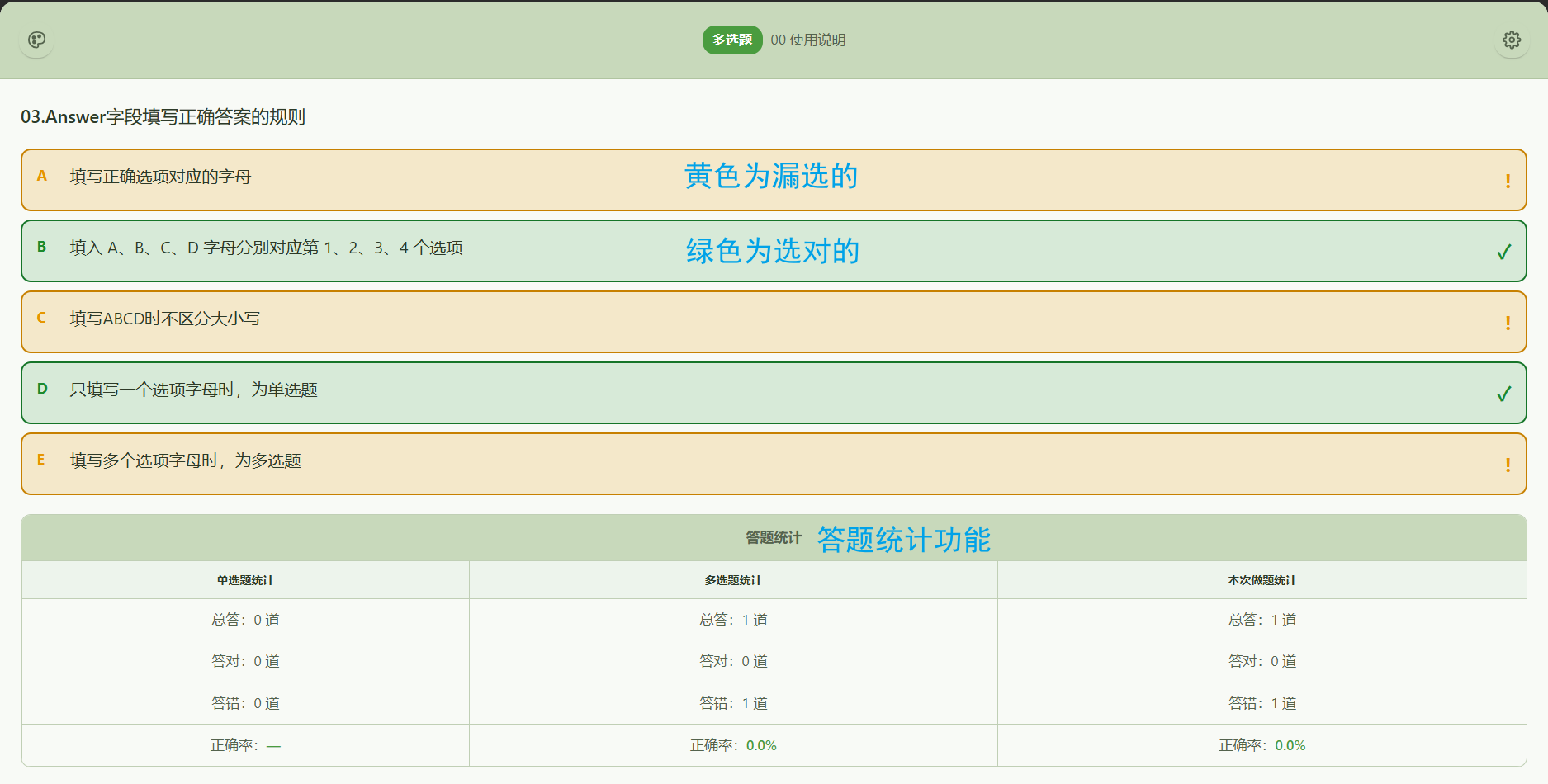Click the question title 03.Answer字段填写正确答案的规则
Image resolution: width=1548 pixels, height=784 pixels.
(163, 117)
